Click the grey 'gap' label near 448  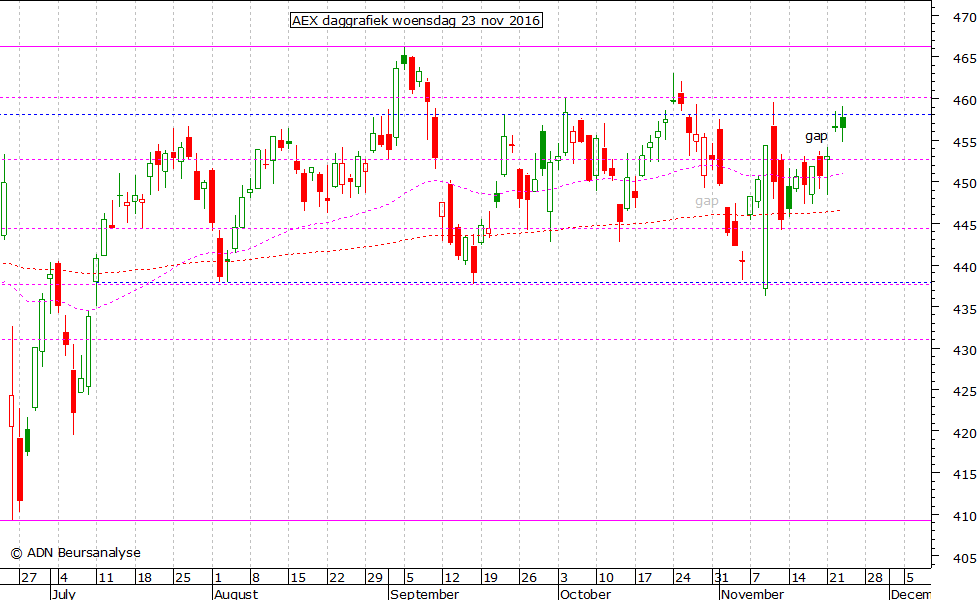click(707, 201)
